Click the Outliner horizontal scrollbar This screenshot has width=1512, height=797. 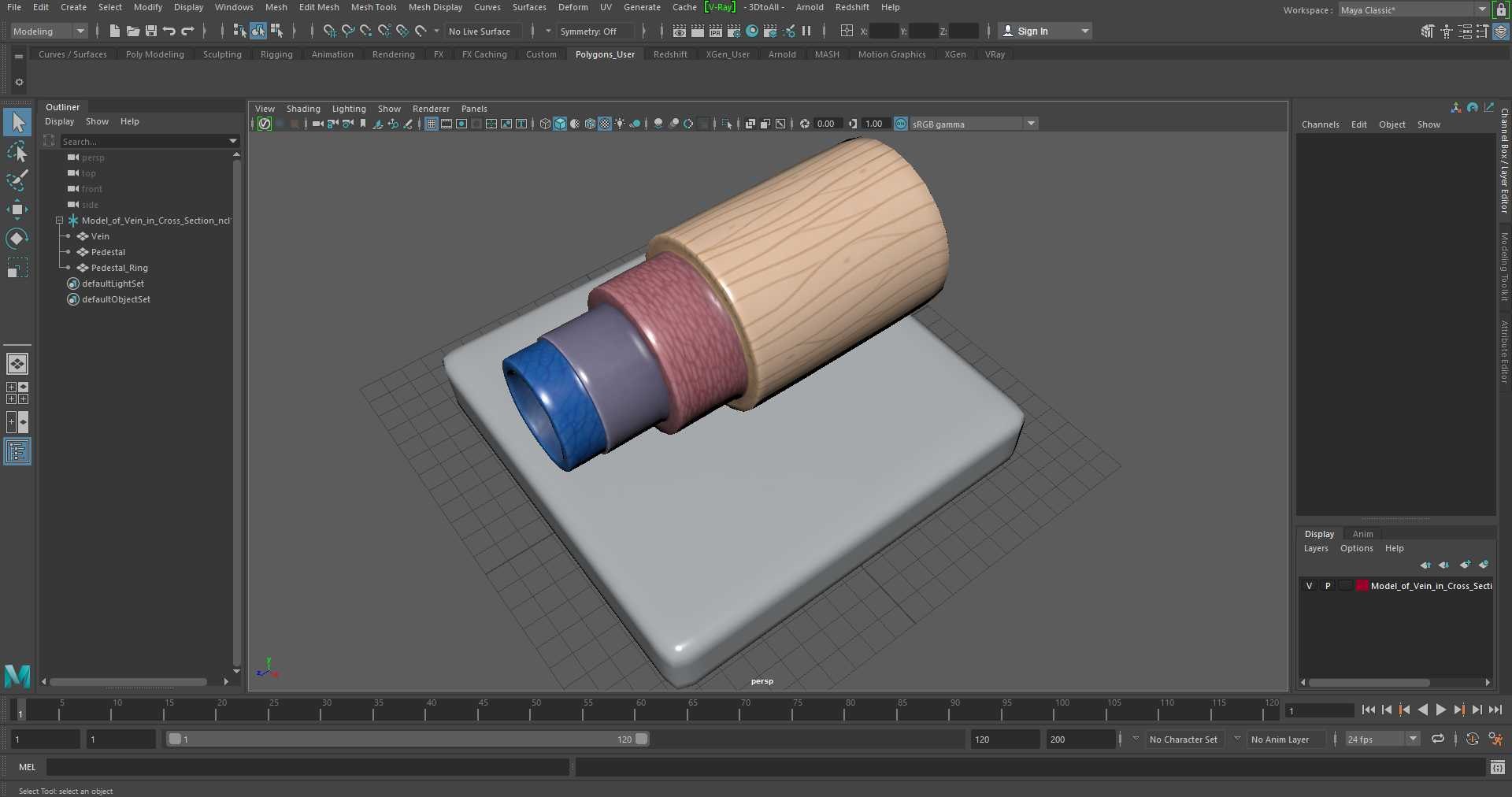(x=128, y=682)
